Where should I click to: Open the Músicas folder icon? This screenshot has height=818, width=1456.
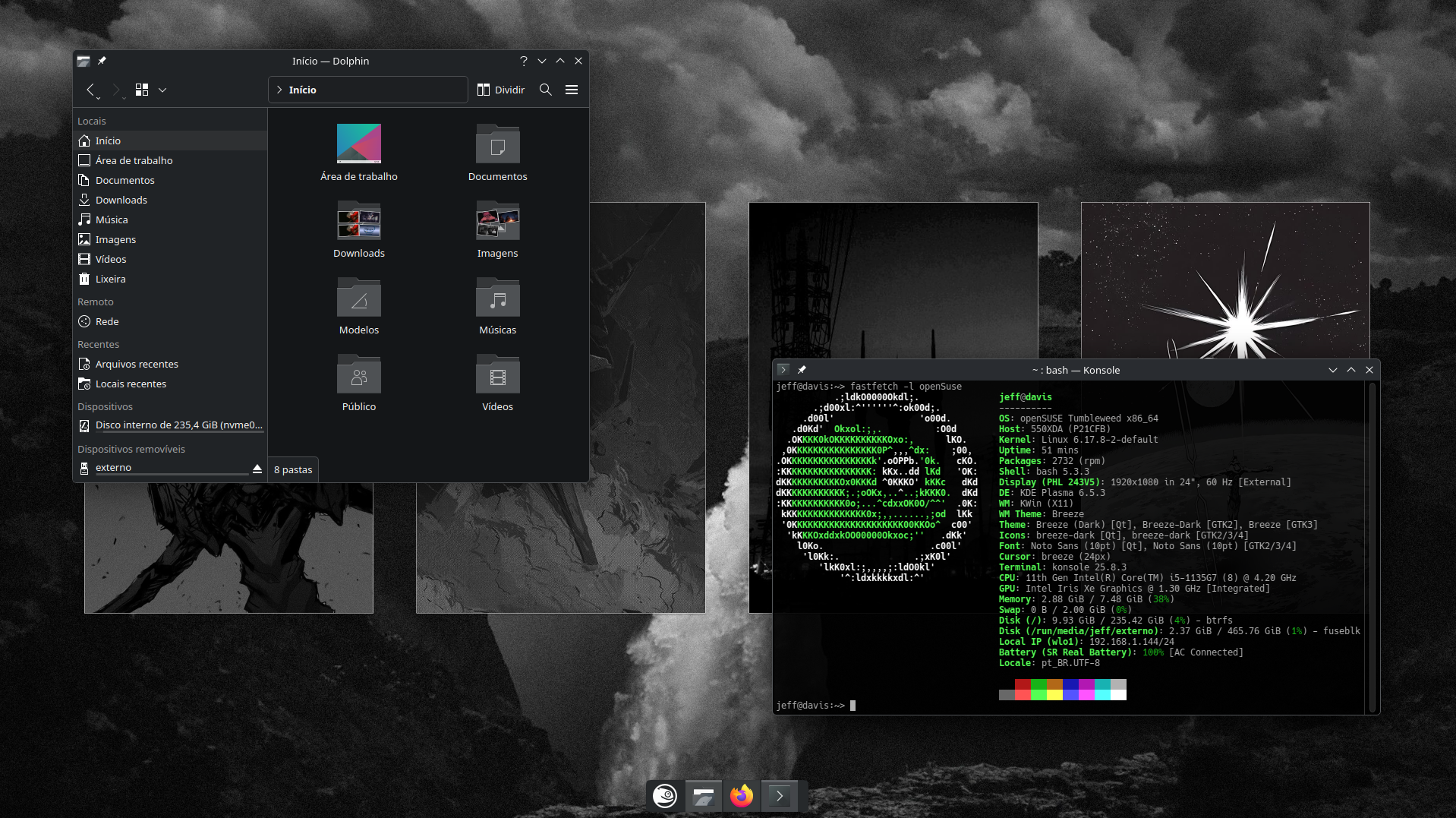point(497,299)
